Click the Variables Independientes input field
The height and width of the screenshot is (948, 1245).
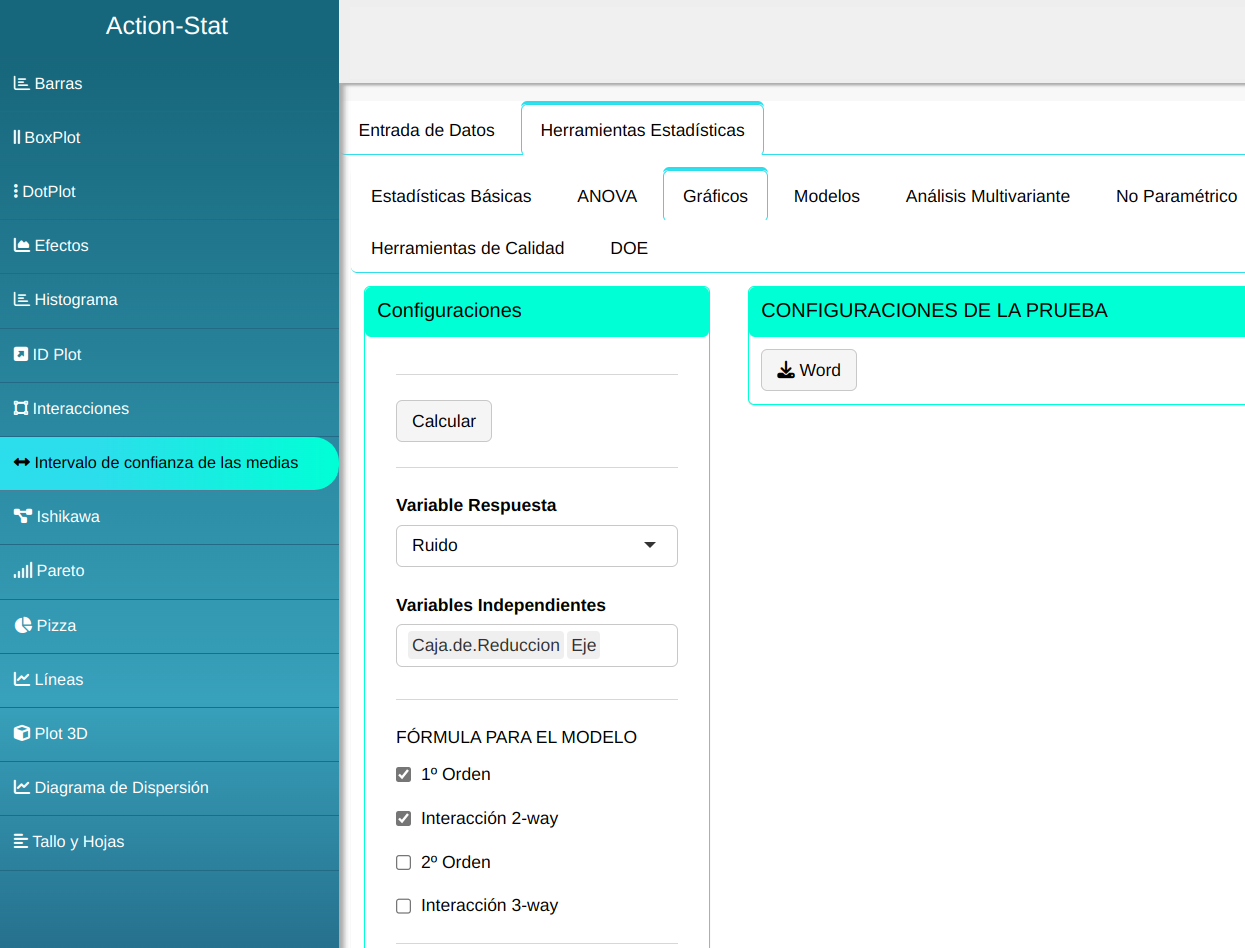point(636,646)
